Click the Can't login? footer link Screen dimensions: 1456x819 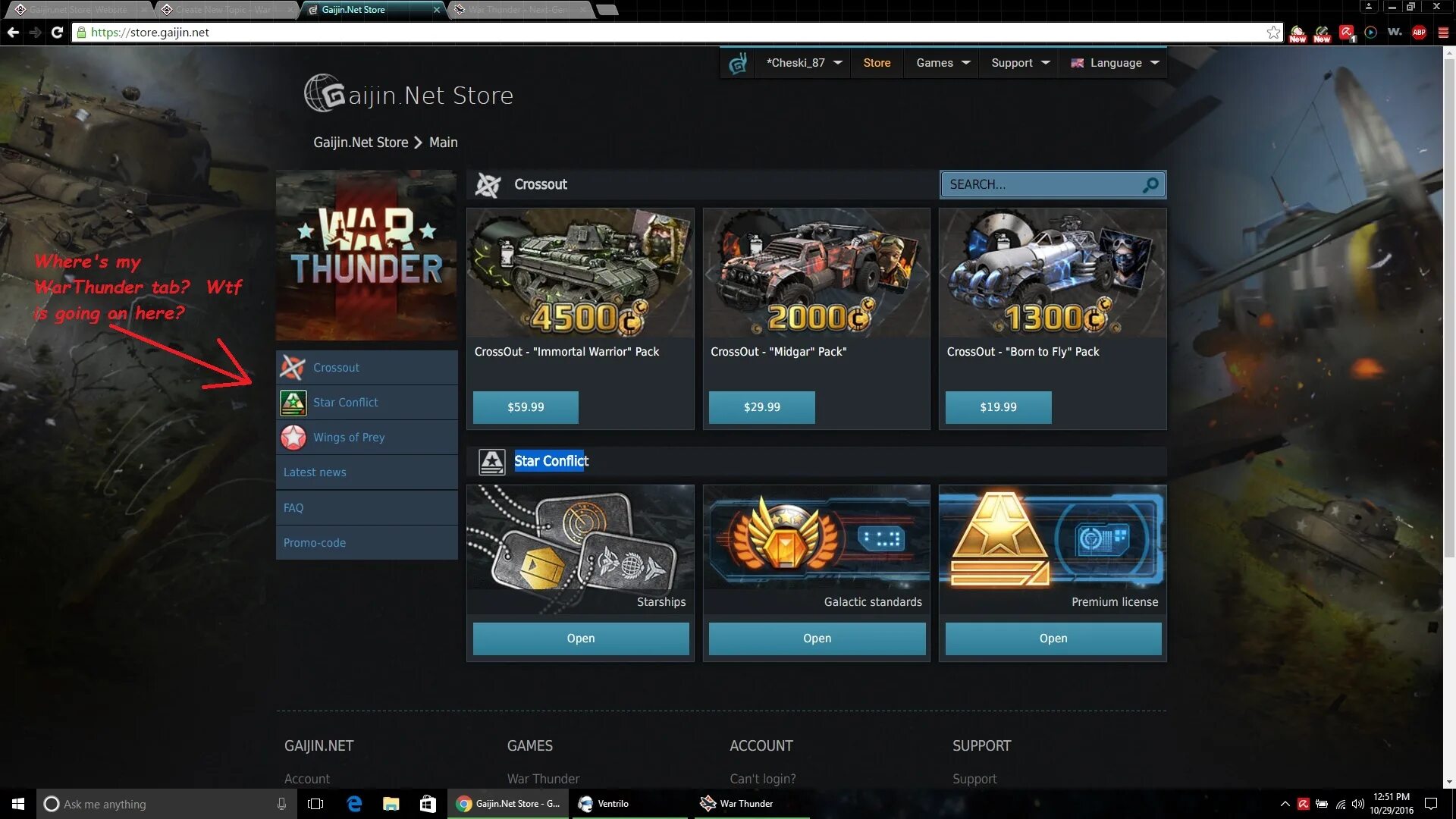click(x=763, y=779)
